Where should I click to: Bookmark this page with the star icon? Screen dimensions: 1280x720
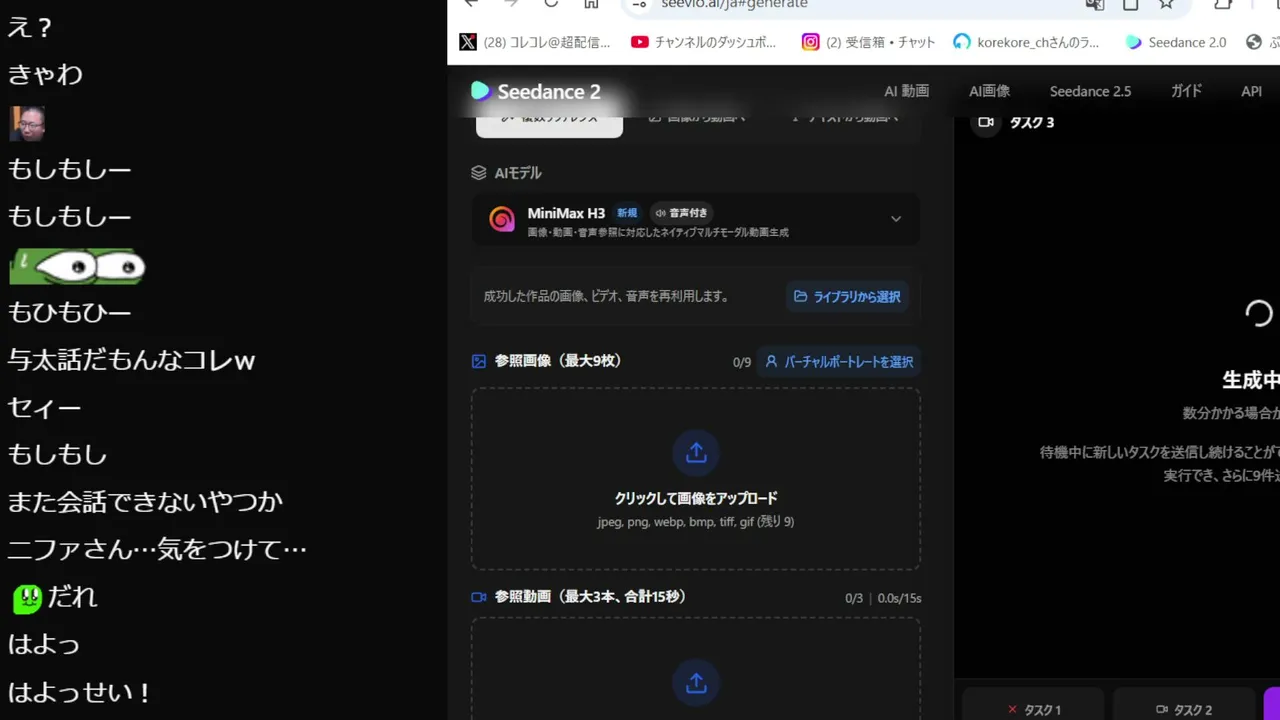(x=1166, y=4)
